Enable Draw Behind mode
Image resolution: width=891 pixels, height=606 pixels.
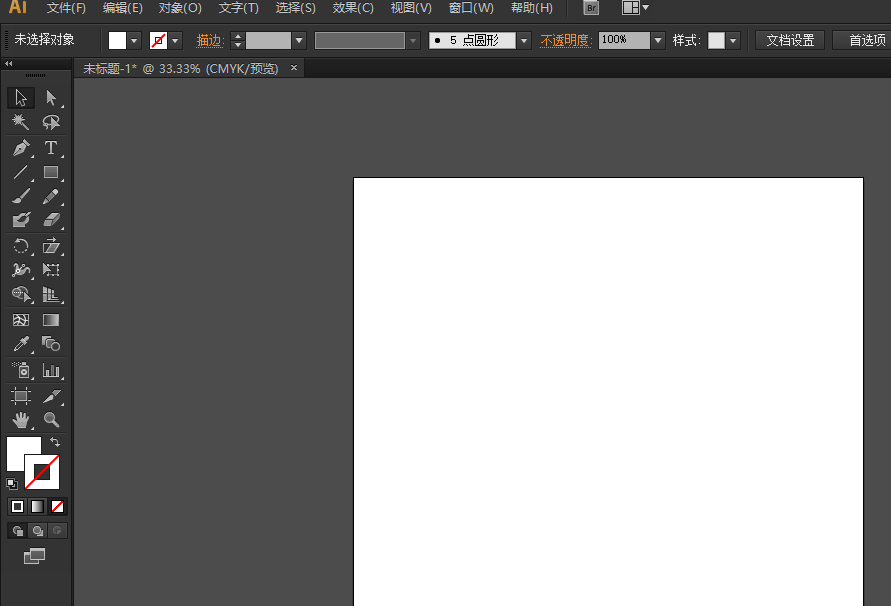(x=38, y=530)
